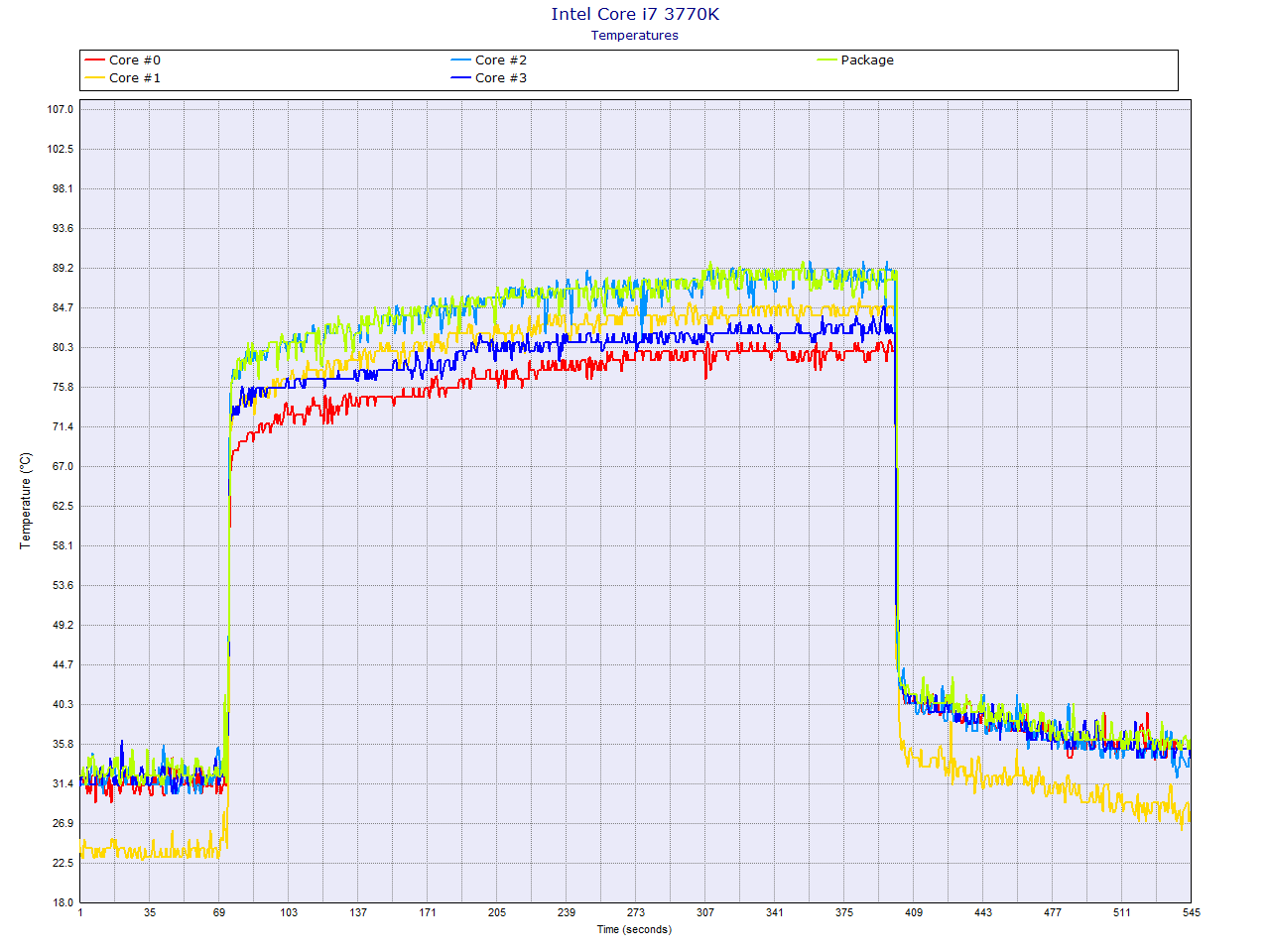The width and height of the screenshot is (1270, 952).
Task: Click the 341 x-axis tick label
Action: tap(775, 912)
